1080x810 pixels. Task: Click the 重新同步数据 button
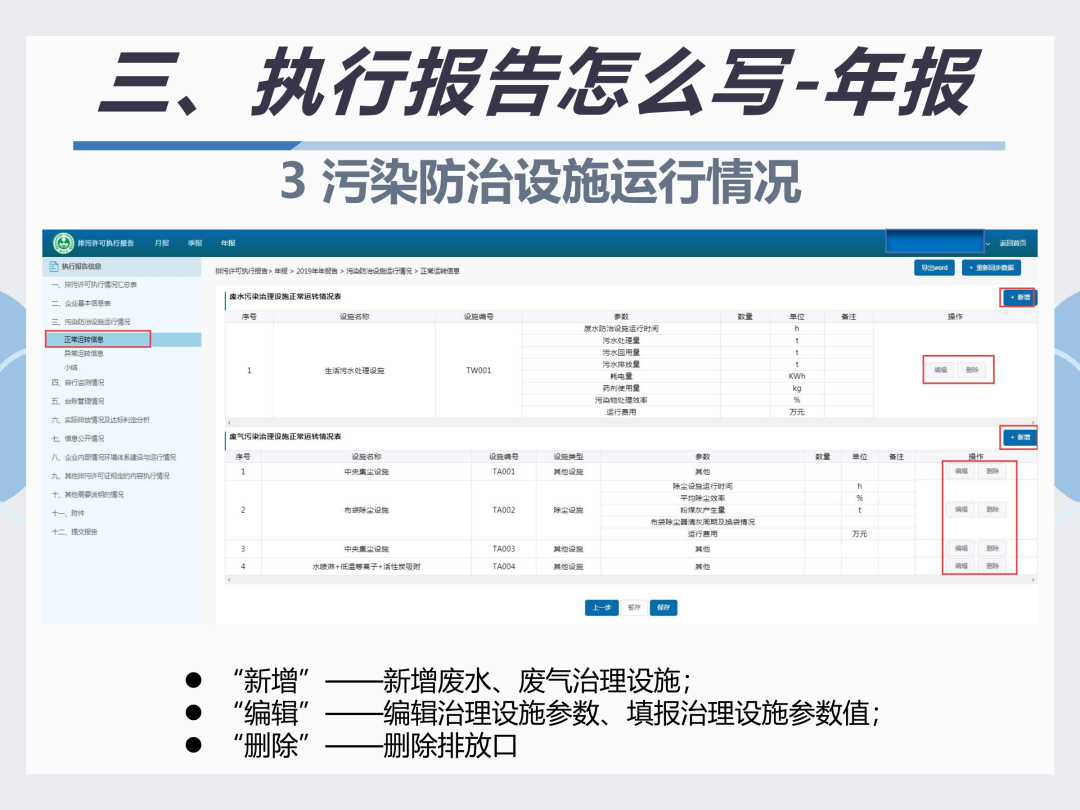(x=991, y=268)
